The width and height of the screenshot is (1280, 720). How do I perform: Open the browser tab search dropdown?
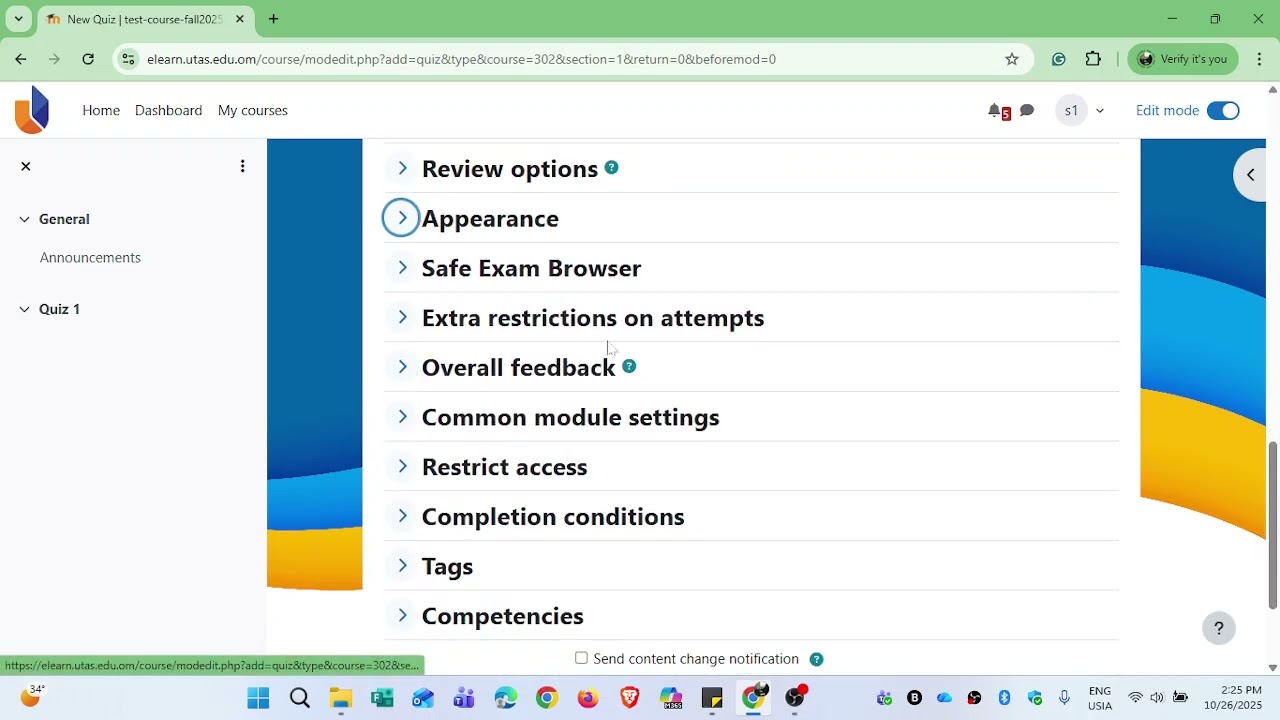18,19
